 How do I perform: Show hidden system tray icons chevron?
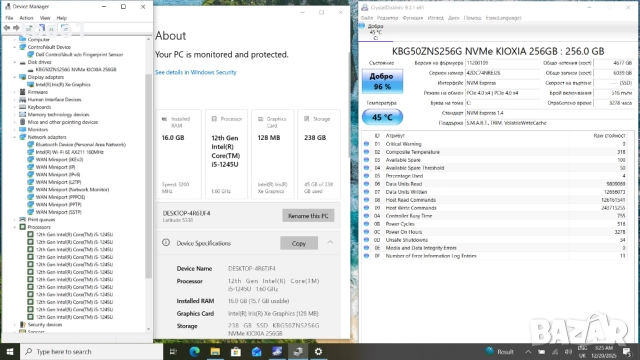(528, 351)
